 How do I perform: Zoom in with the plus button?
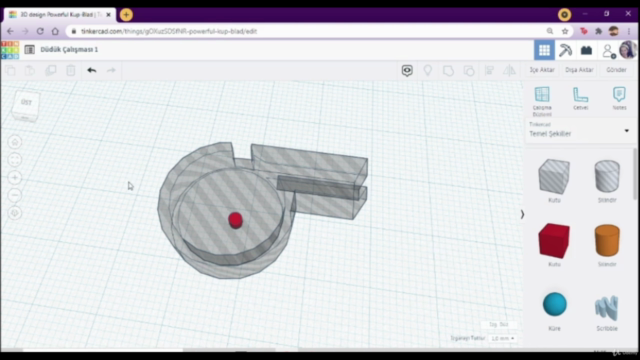(x=15, y=178)
